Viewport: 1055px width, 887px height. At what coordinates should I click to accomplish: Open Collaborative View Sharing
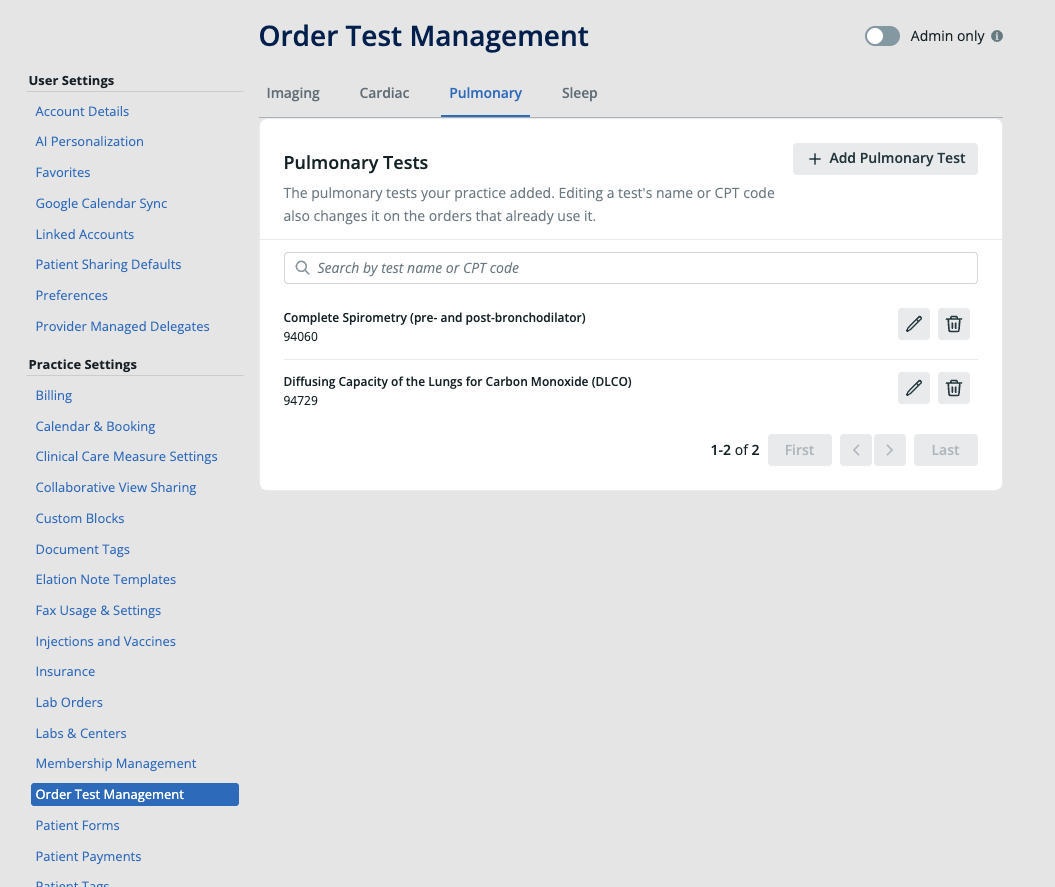click(x=116, y=487)
